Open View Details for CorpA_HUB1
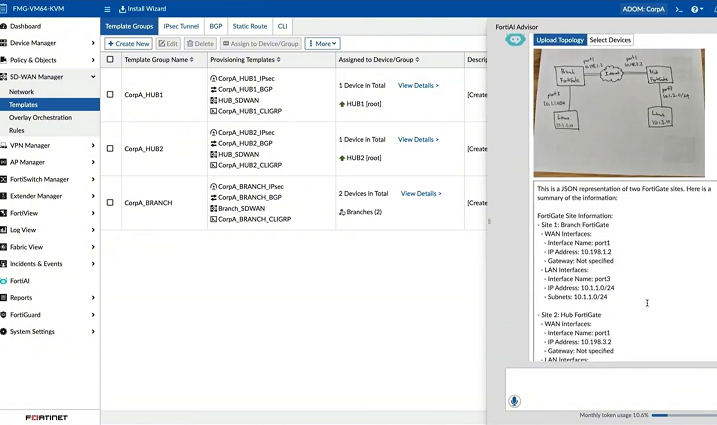The height and width of the screenshot is (425, 717). click(418, 86)
